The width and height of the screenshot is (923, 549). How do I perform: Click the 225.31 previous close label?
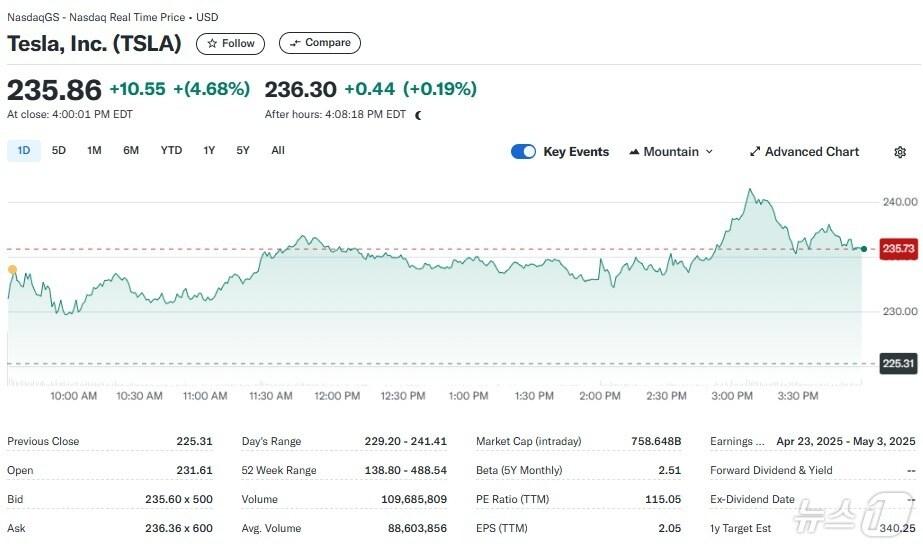coord(898,364)
